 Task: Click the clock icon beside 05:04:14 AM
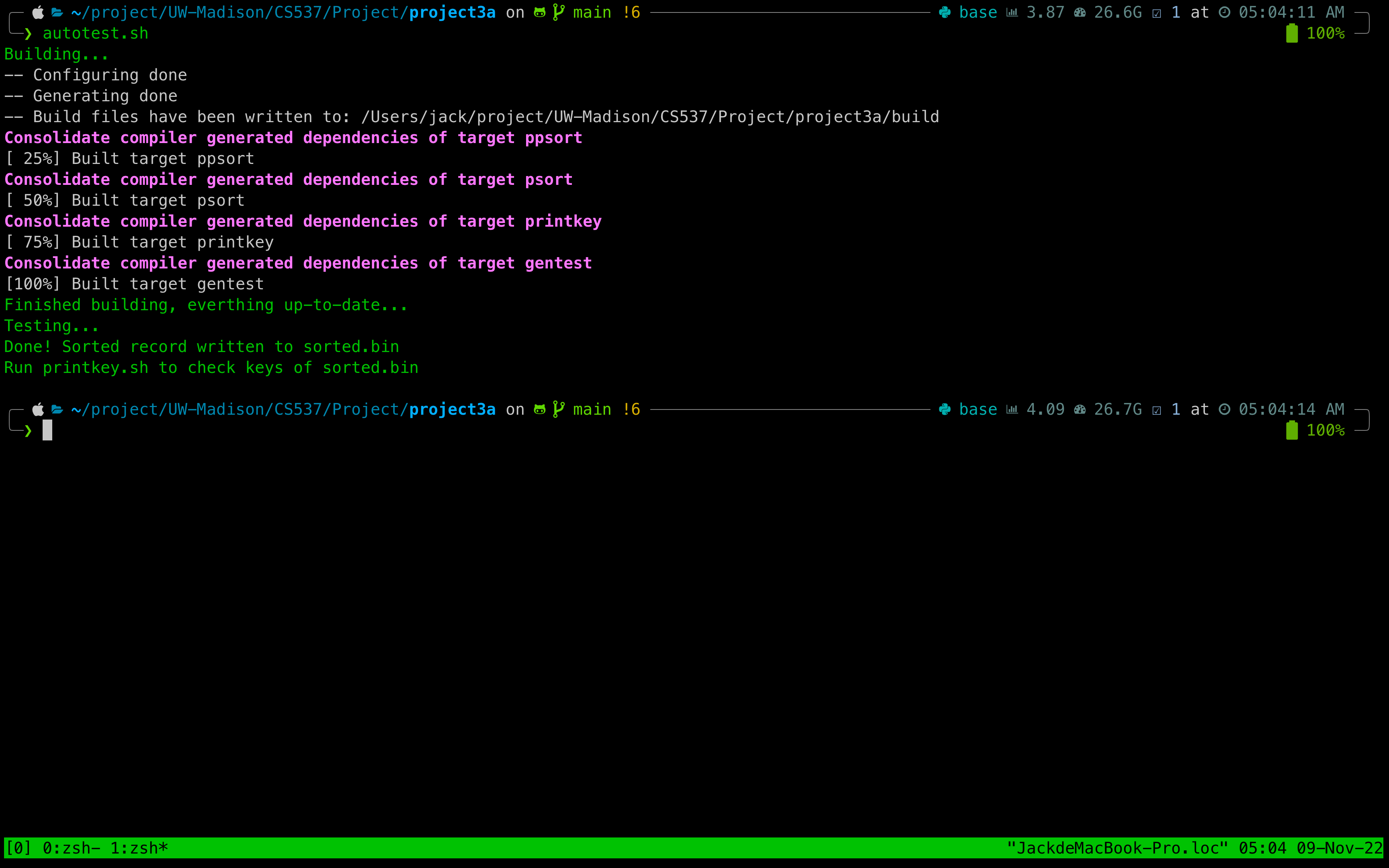(1224, 409)
